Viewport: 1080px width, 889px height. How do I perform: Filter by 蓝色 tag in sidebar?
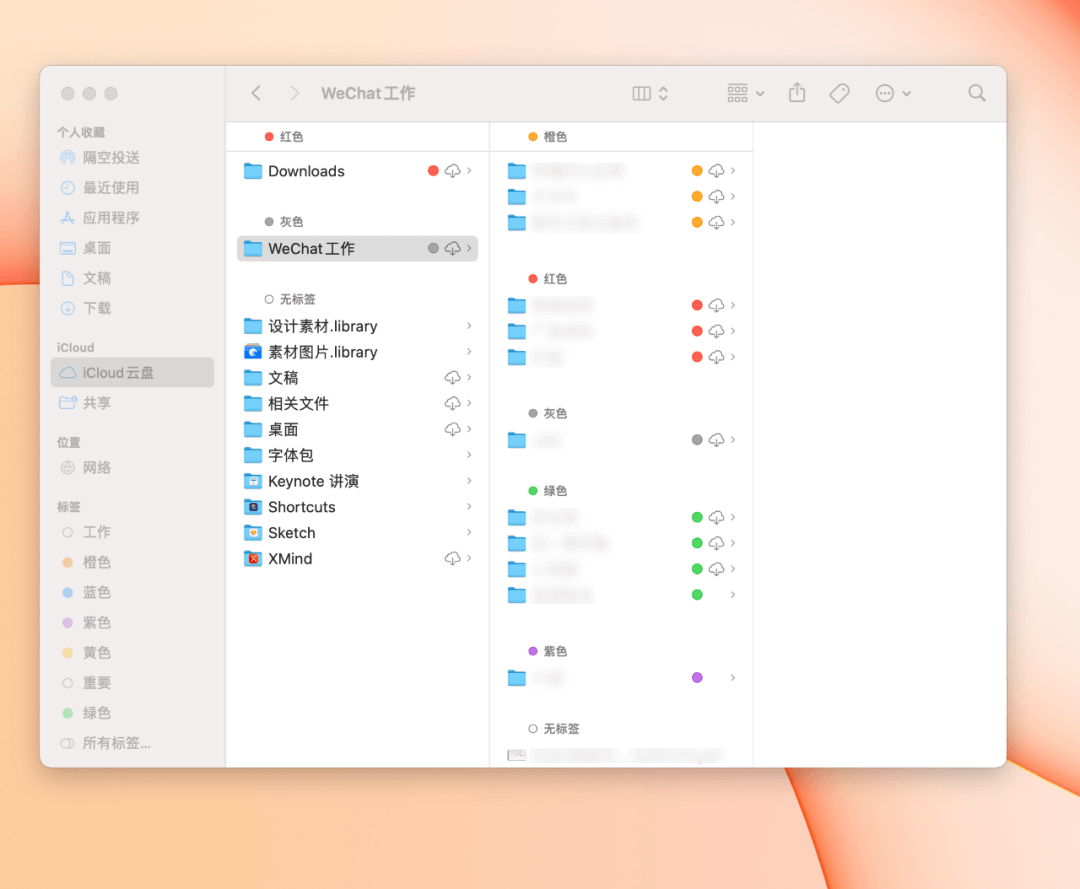click(132, 592)
